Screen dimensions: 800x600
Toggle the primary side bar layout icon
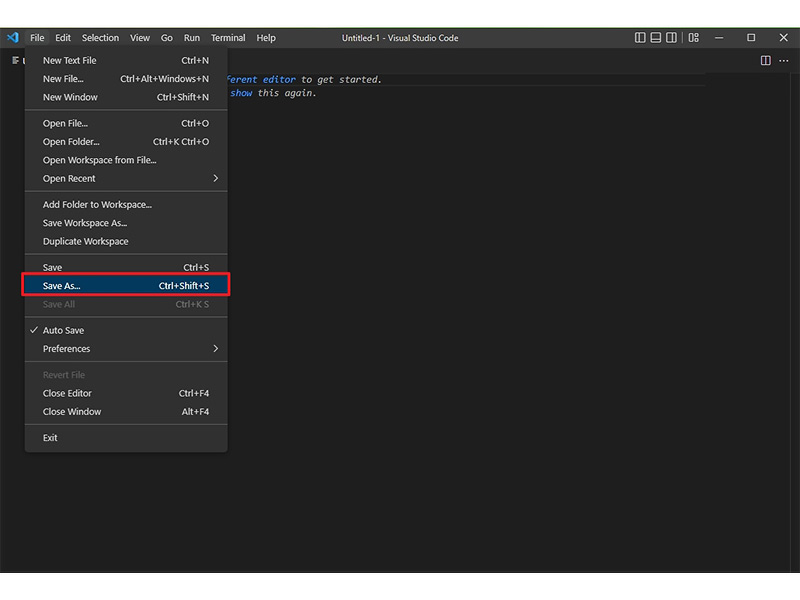pyautogui.click(x=640, y=37)
